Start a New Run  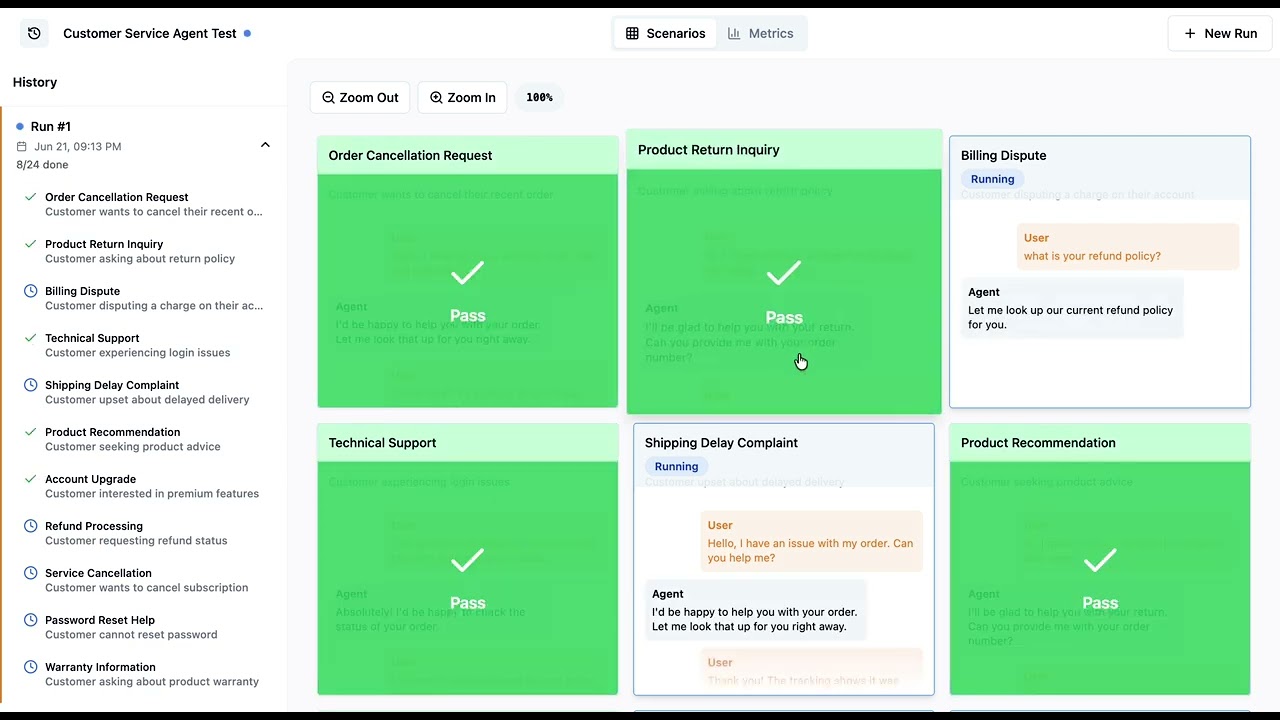(x=1220, y=33)
